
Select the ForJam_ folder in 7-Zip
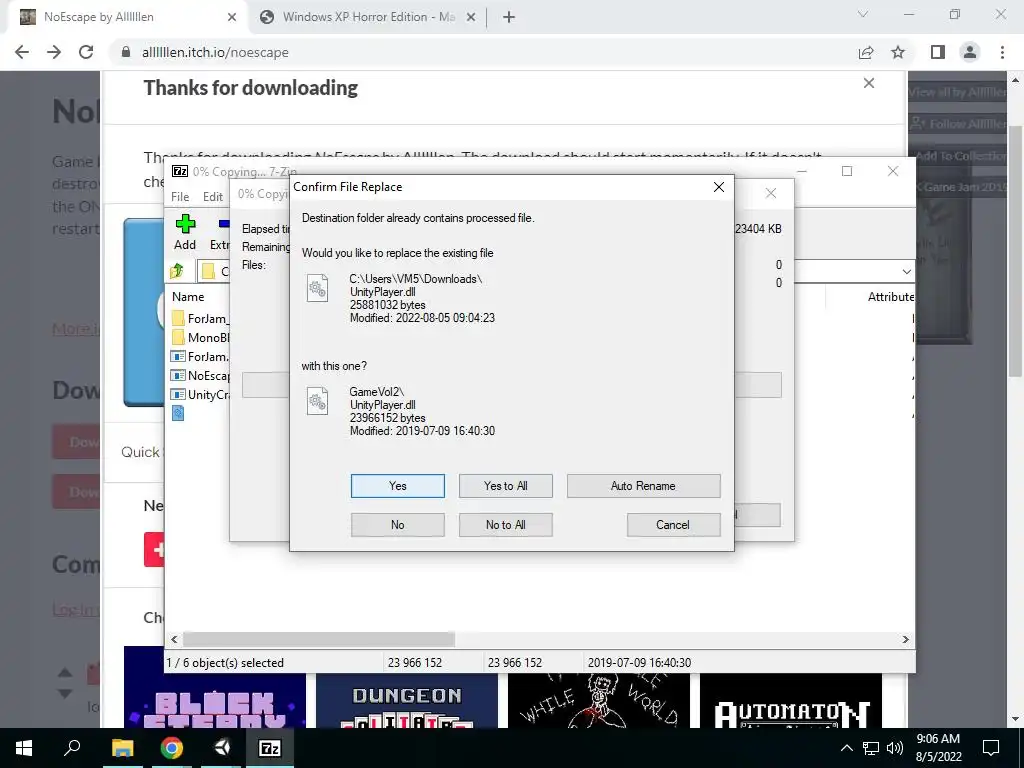coord(200,319)
